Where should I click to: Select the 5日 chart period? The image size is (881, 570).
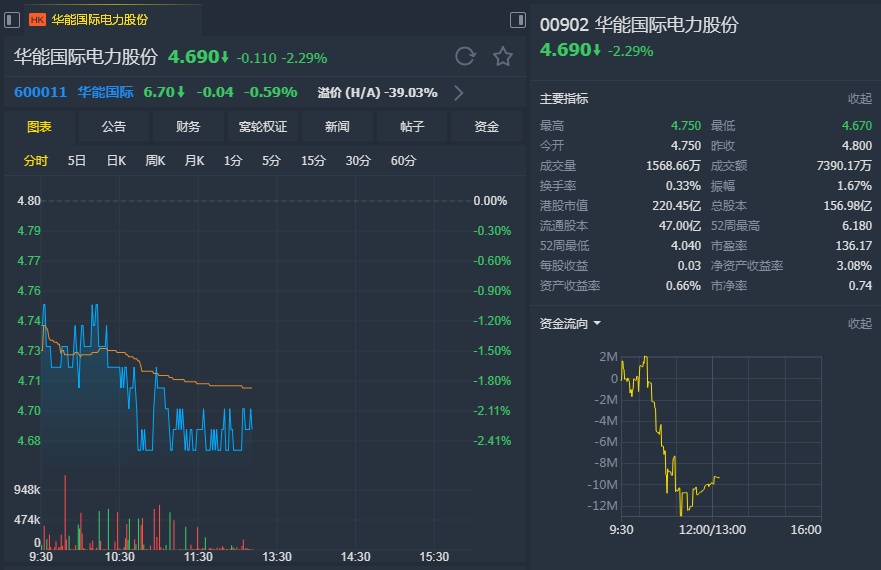click(x=76, y=161)
